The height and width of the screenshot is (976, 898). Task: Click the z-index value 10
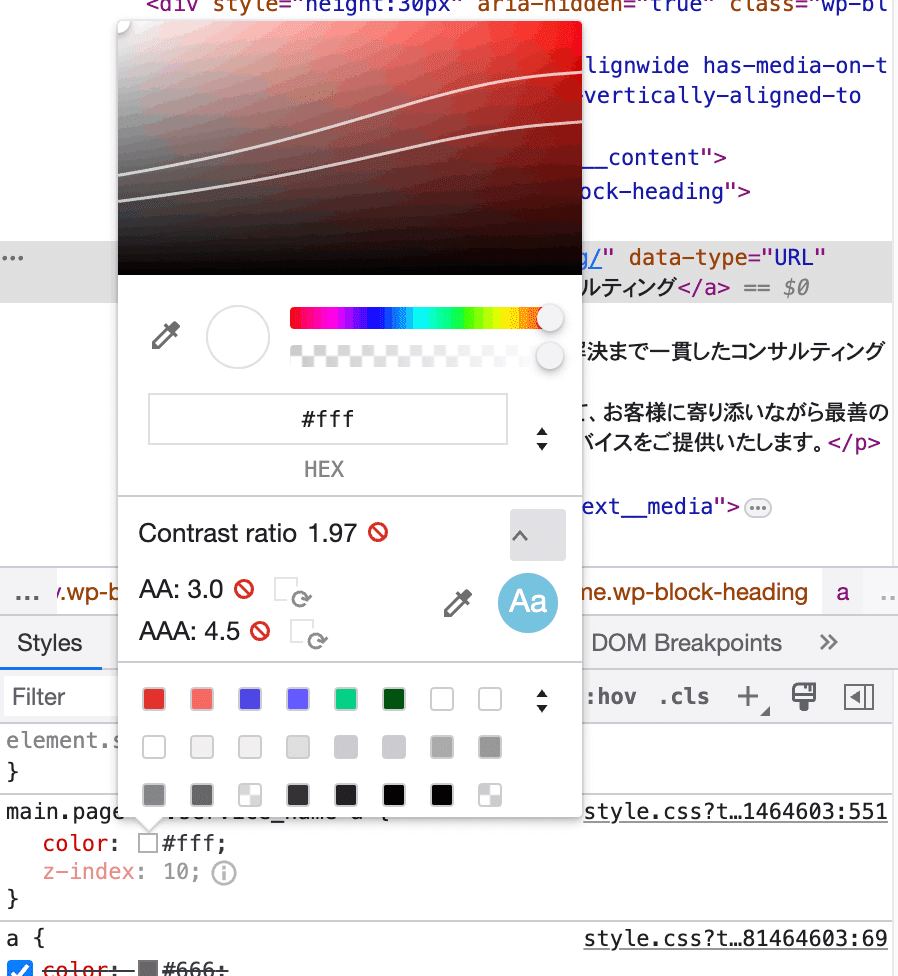pos(177,871)
